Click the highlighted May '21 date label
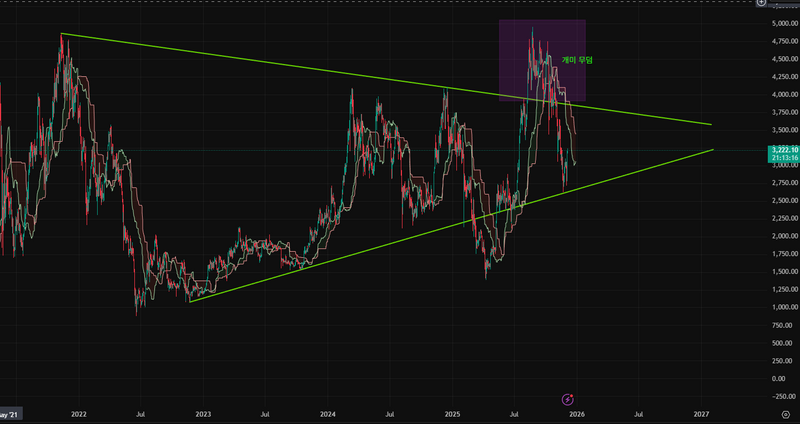This screenshot has width=800, height=424. coord(10,413)
